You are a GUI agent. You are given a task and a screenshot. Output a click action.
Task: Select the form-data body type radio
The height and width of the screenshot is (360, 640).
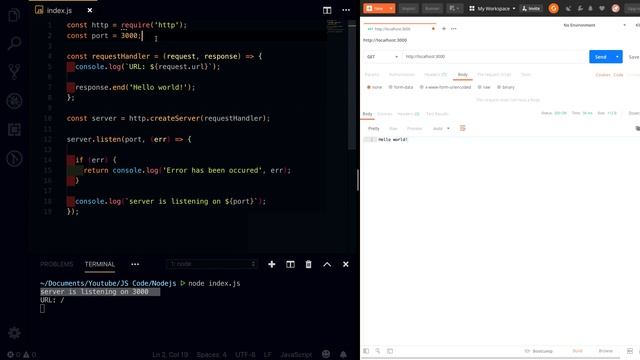[390, 87]
